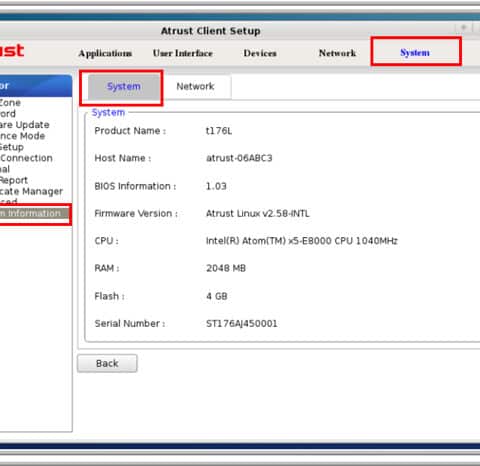Click serial number ST176AJ450001

(242, 323)
